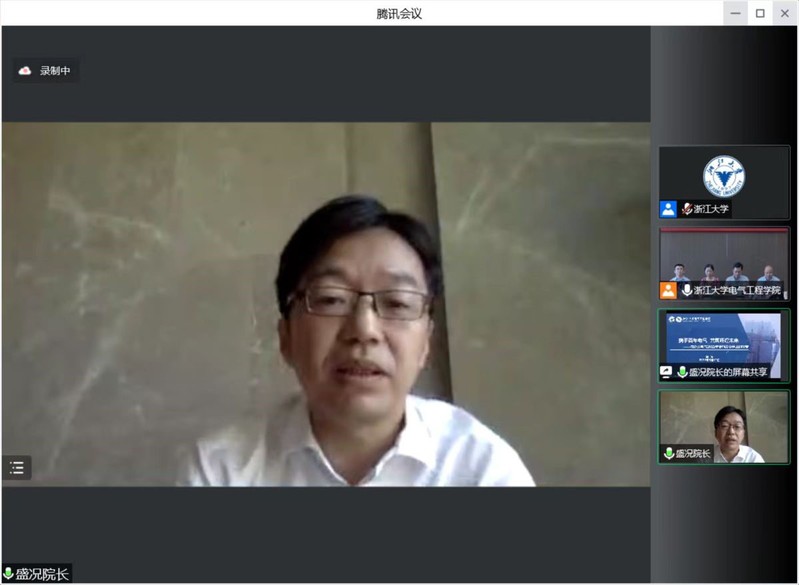Viewport: 799px width, 585px height.
Task: Select the 盛况院长 camera thumbnail
Action: 724,422
